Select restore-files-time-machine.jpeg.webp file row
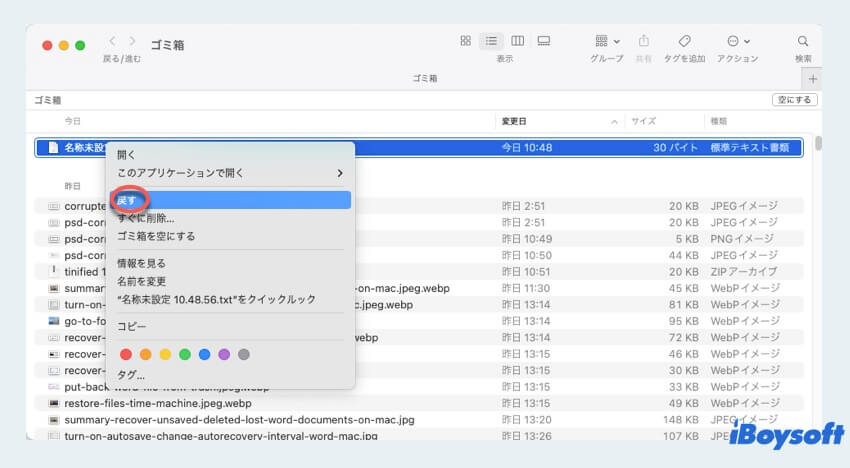Screen dimensions: 850x468 [x=158, y=403]
